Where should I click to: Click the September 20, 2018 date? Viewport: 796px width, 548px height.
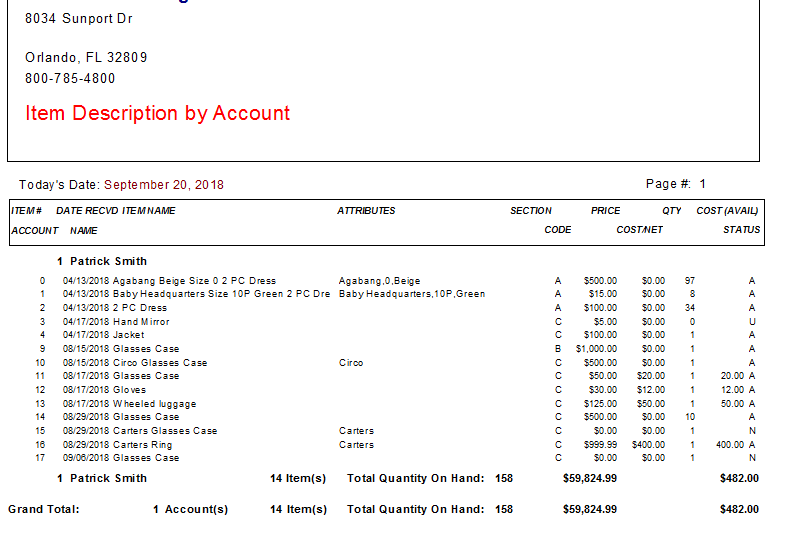click(x=164, y=185)
